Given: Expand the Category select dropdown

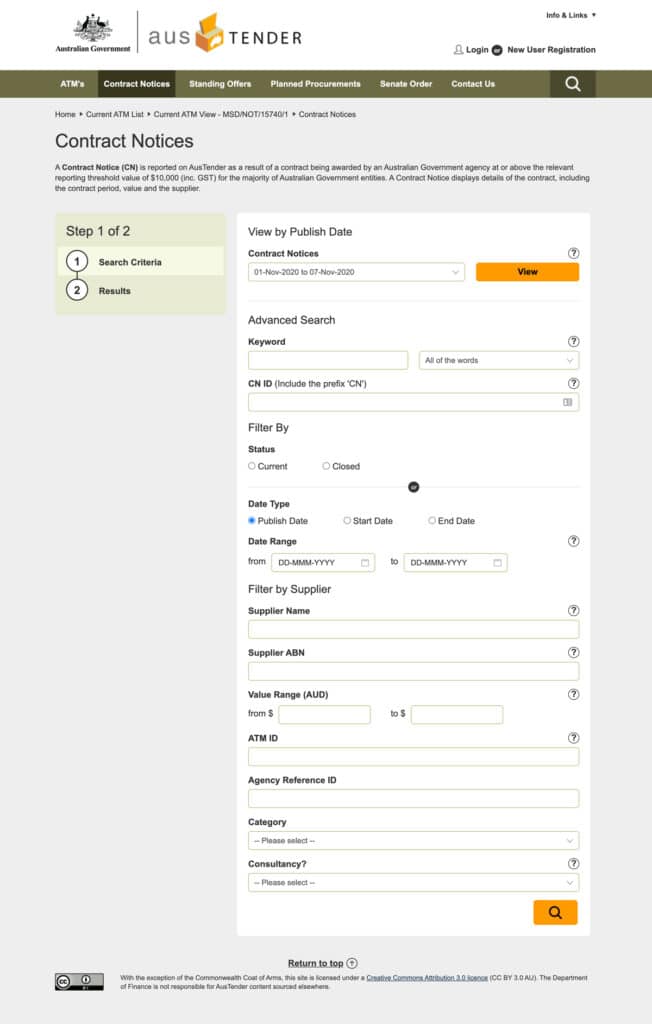Looking at the screenshot, I should pyautogui.click(x=413, y=841).
